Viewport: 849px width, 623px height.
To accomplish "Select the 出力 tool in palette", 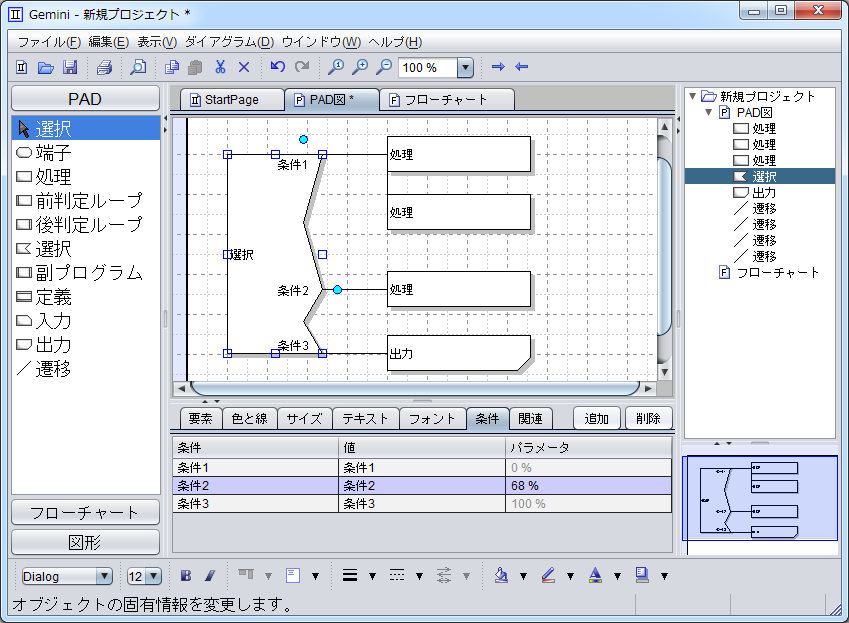I will click(86, 345).
